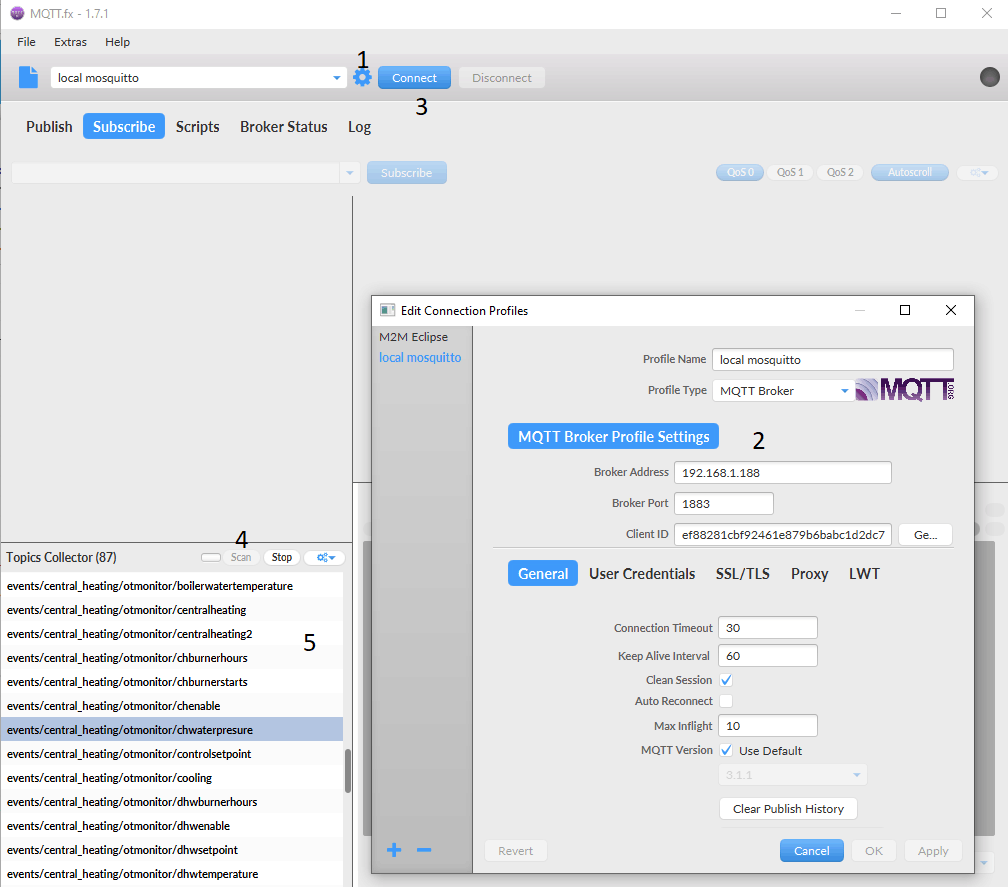Open the connection profile dropdown arrow
This screenshot has width=1008, height=887.
click(336, 78)
